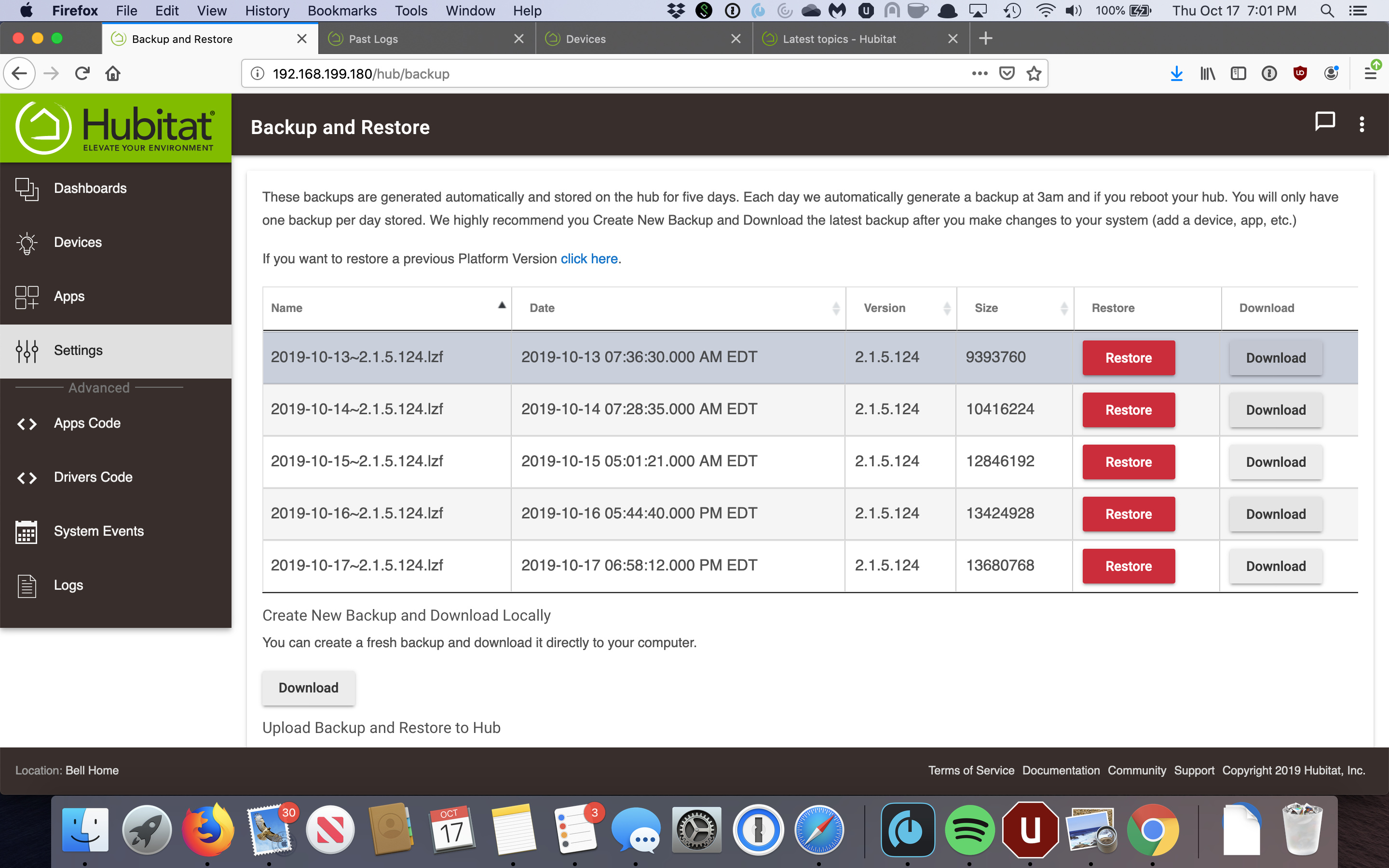Go to the browser home page
The image size is (1389, 868).
[113, 73]
